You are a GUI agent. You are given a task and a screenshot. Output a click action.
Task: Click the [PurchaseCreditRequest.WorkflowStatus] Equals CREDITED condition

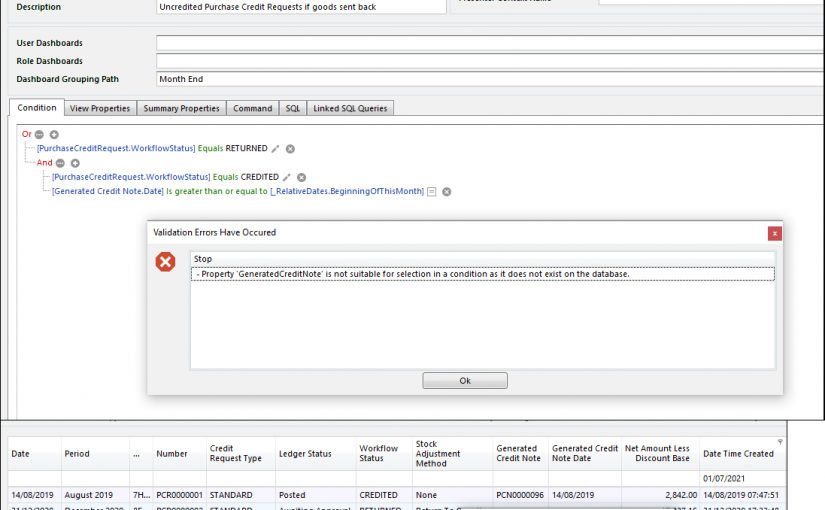(x=165, y=177)
